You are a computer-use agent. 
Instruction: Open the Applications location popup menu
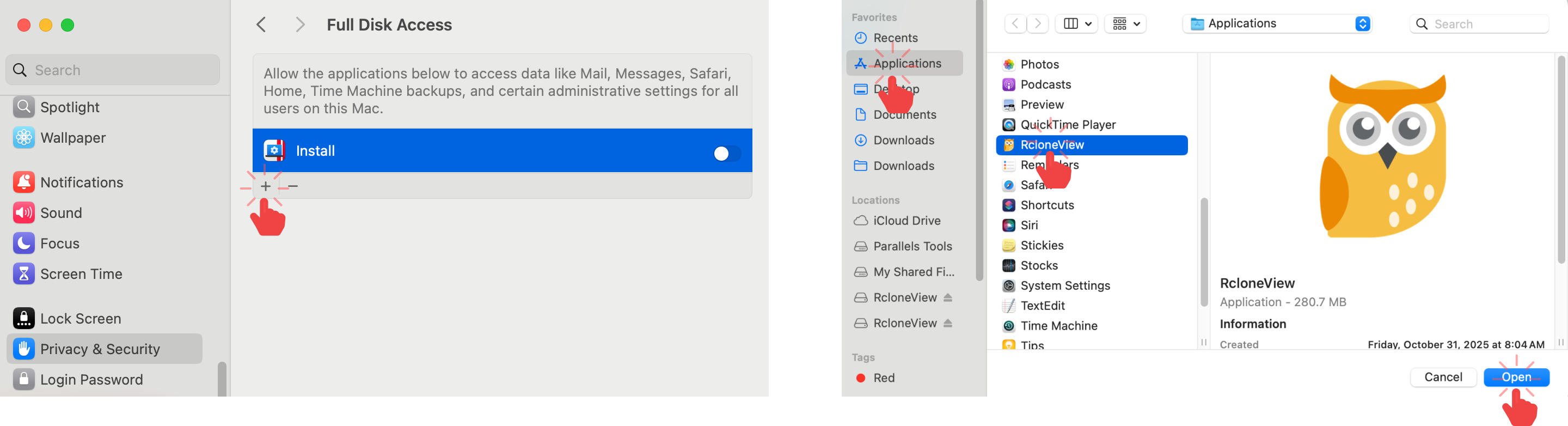click(1277, 24)
